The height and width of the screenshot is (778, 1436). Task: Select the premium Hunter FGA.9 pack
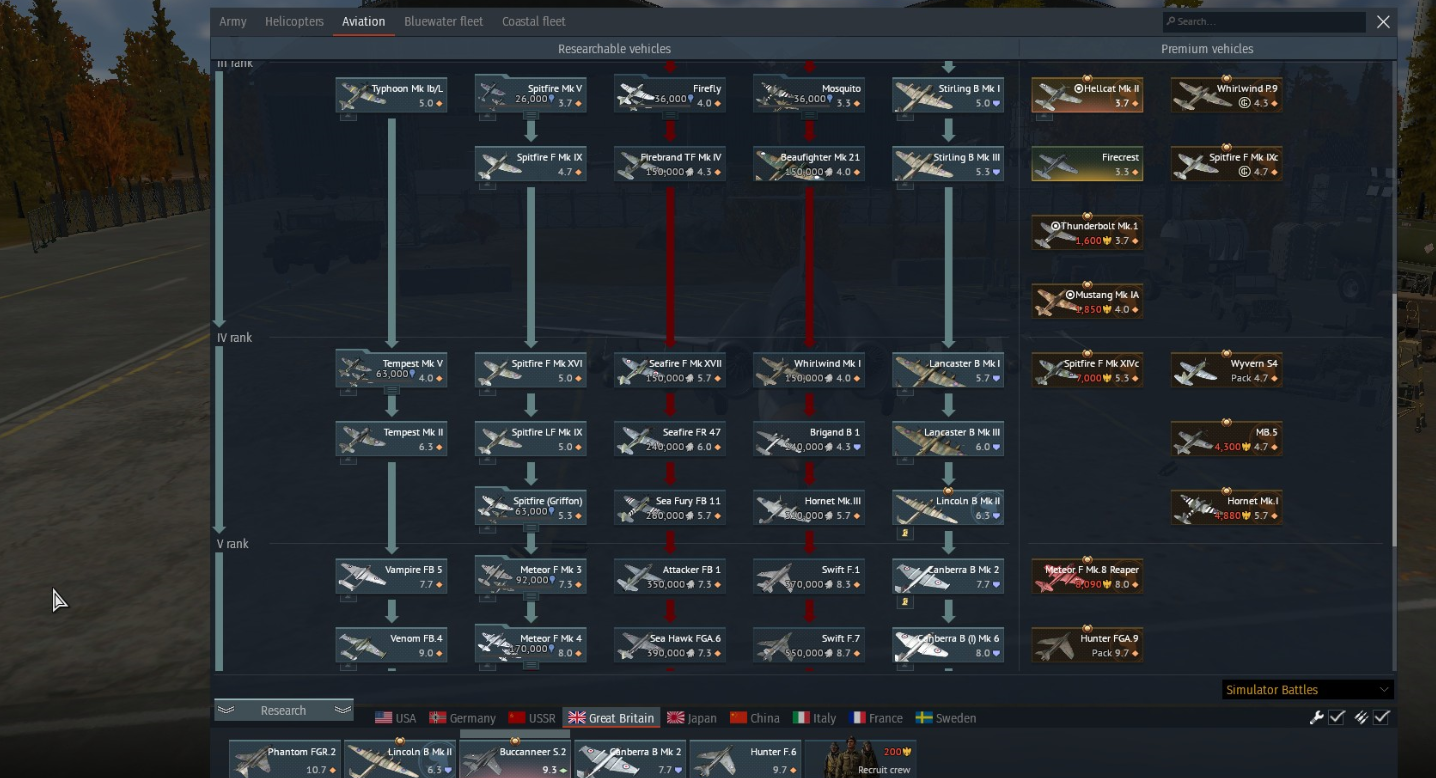click(x=1087, y=646)
